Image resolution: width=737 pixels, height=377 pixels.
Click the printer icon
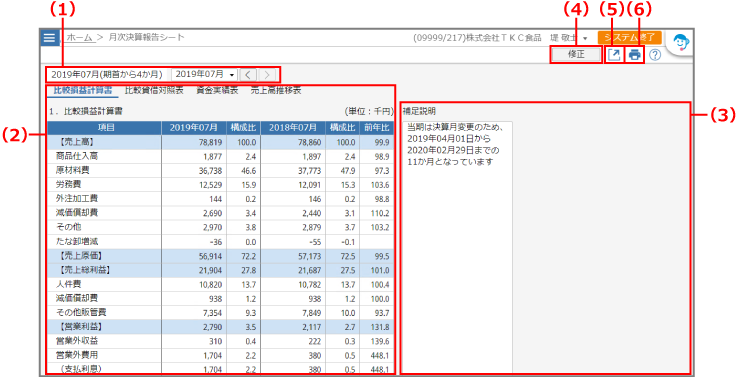pos(635,55)
